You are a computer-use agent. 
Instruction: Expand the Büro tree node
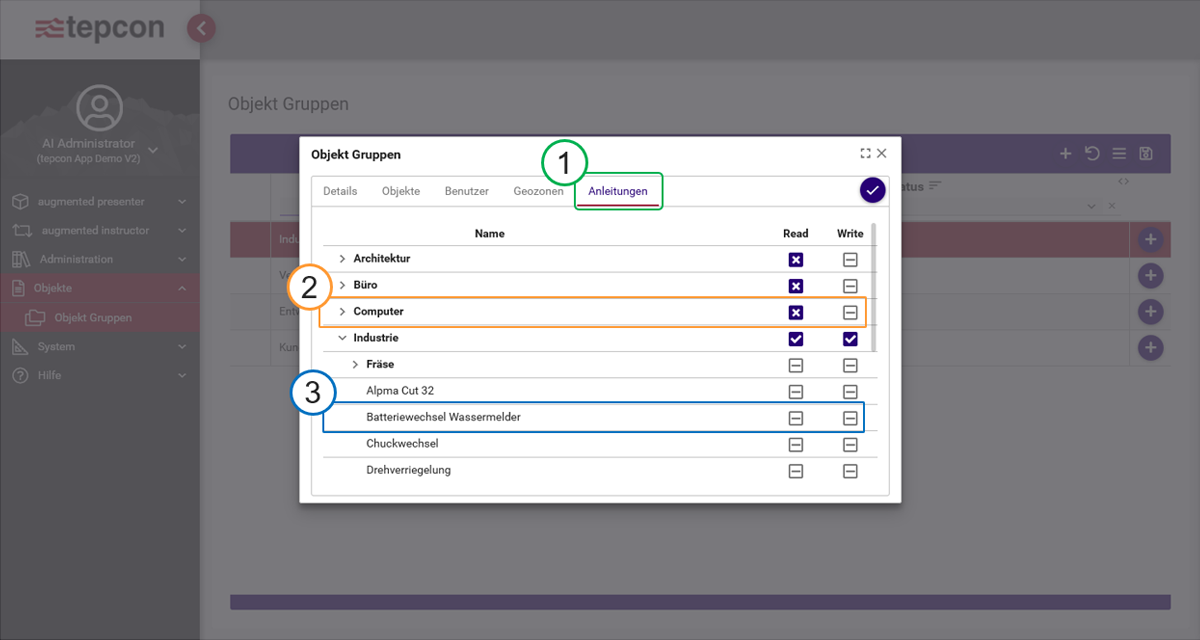(x=342, y=285)
